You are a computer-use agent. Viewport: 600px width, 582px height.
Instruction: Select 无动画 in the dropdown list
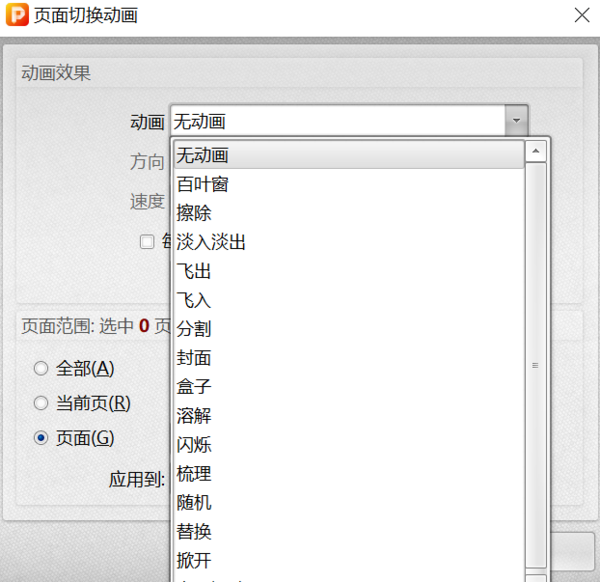pyautogui.click(x=349, y=155)
